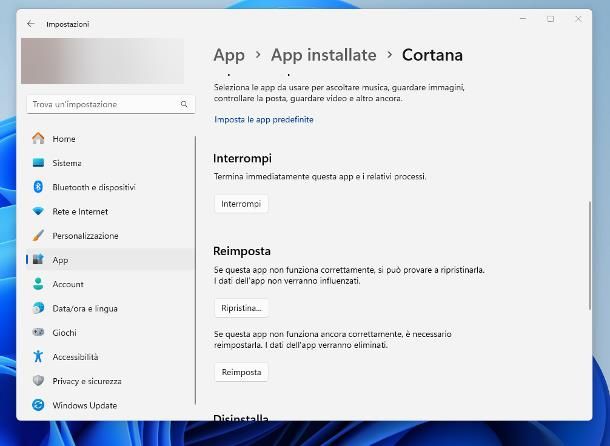Click the Ripristina button

[241, 308]
